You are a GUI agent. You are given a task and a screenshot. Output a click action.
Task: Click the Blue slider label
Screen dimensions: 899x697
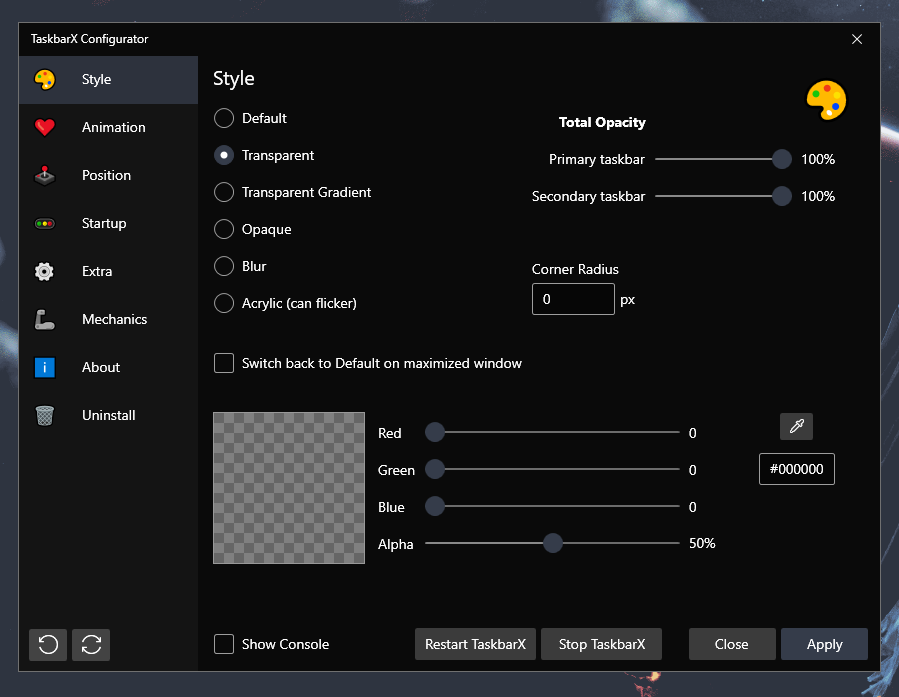coord(391,507)
